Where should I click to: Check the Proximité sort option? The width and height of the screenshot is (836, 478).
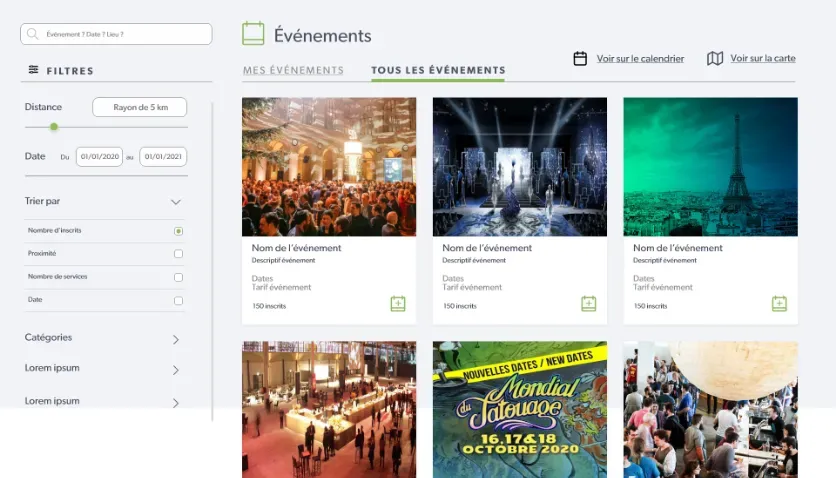click(178, 254)
